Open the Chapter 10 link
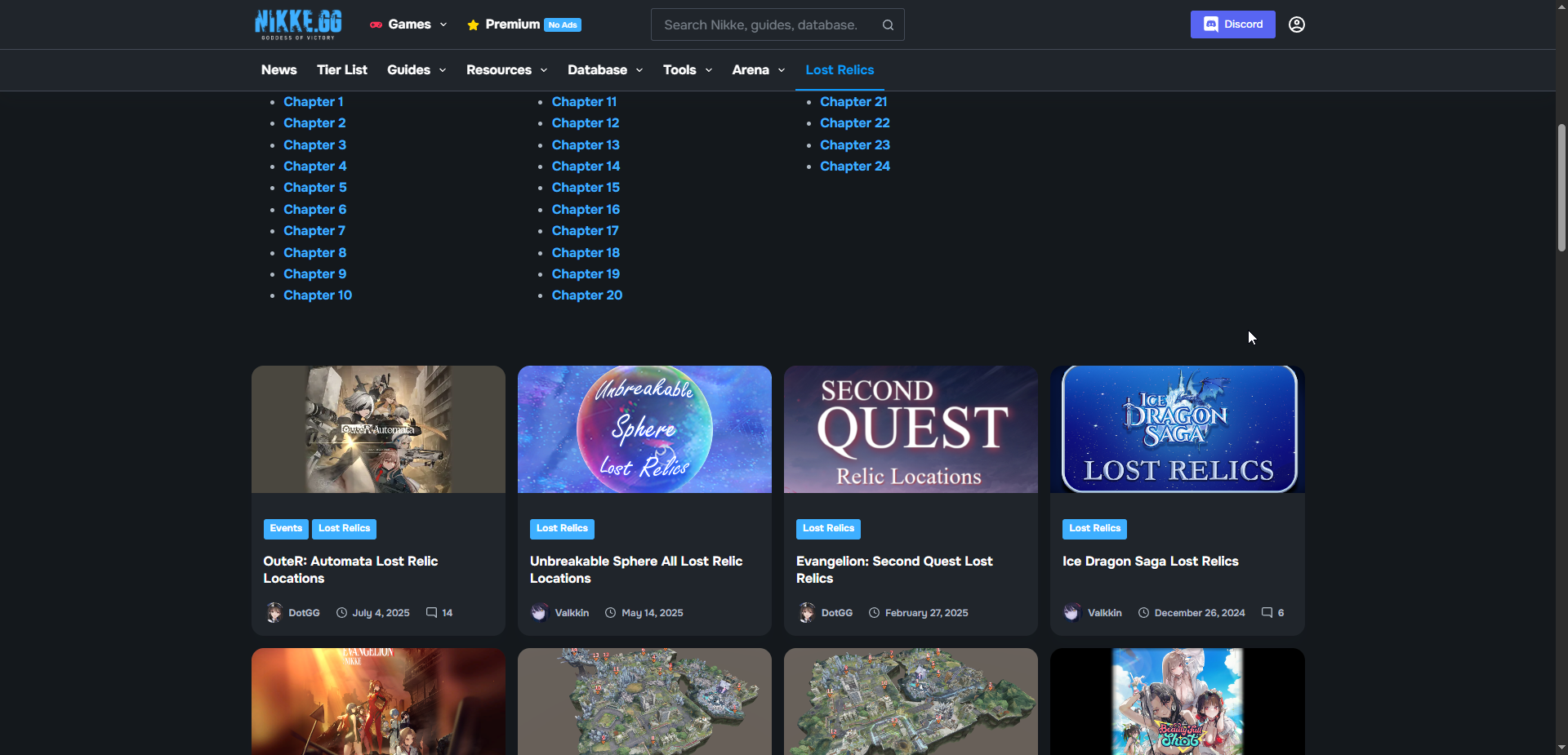Image resolution: width=1568 pixels, height=755 pixels. click(318, 295)
